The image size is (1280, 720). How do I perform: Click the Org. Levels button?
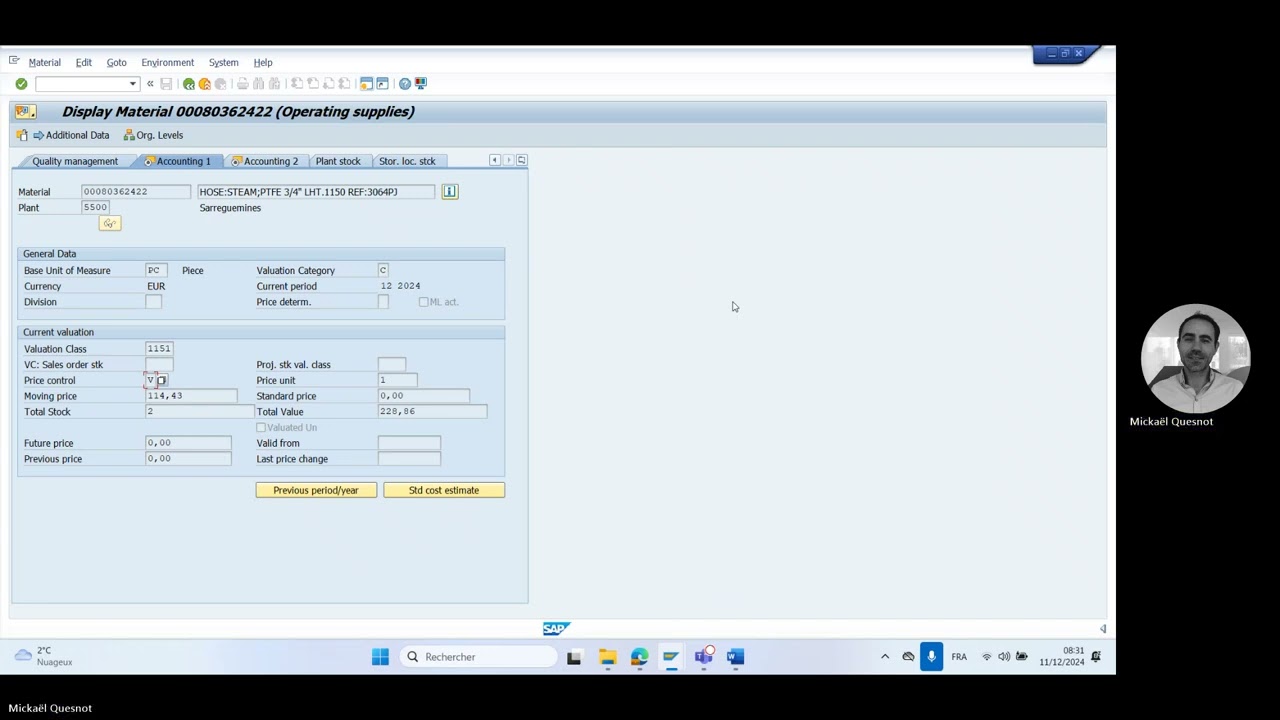(153, 135)
